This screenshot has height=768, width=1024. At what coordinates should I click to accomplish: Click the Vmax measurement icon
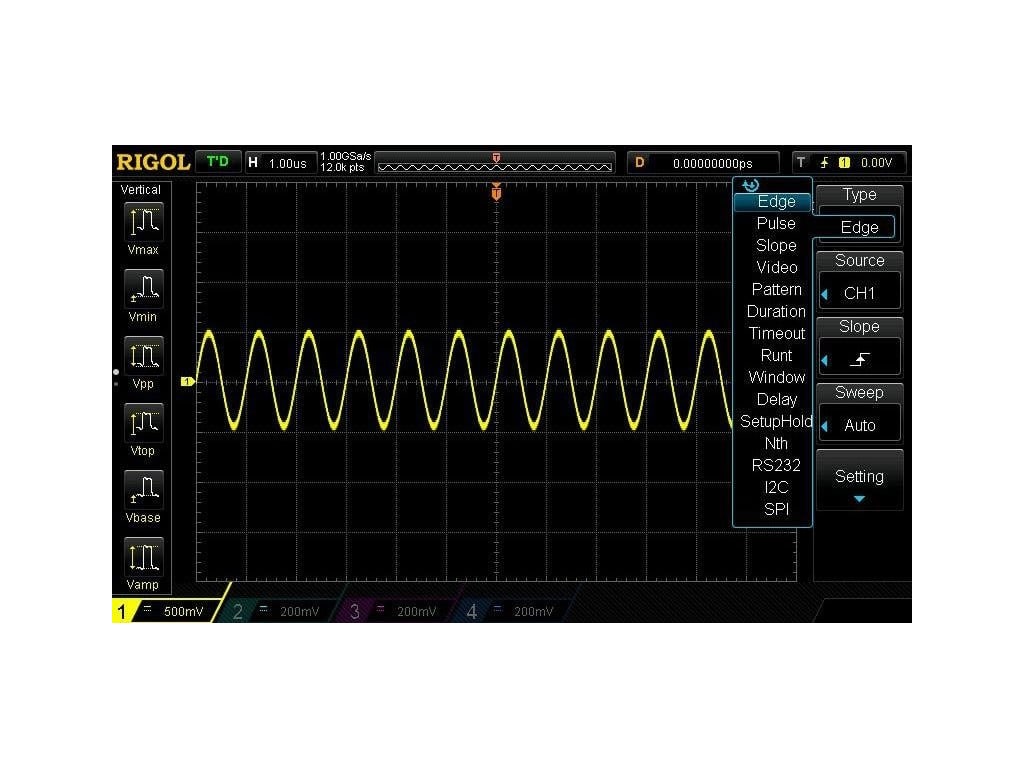145,221
